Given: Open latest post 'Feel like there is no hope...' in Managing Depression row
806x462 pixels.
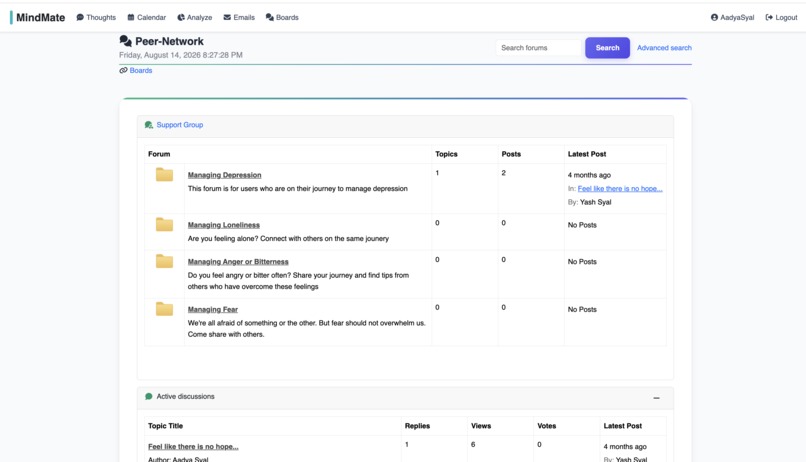Looking at the screenshot, I should click(x=620, y=189).
